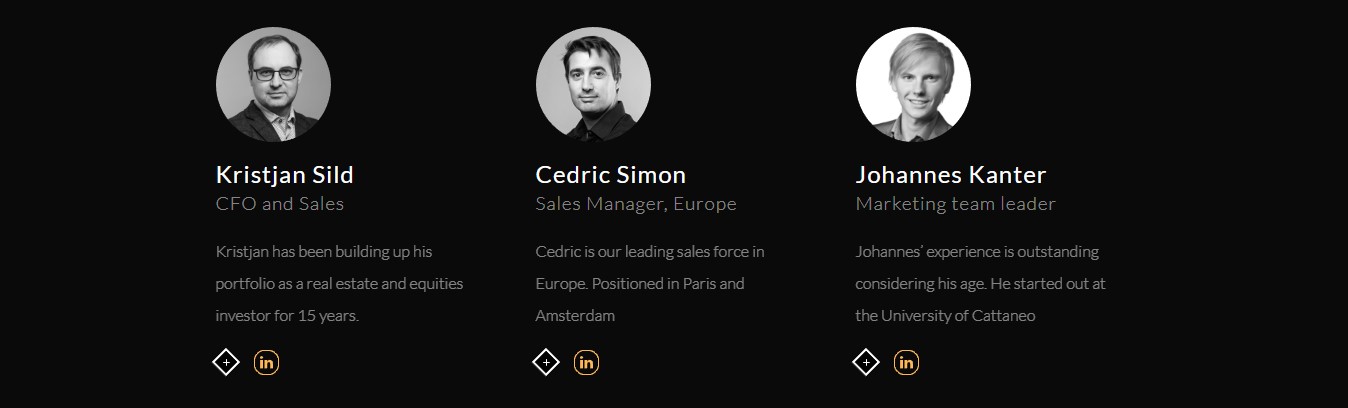Click Johannes' University of Cattaneo description

point(981,284)
